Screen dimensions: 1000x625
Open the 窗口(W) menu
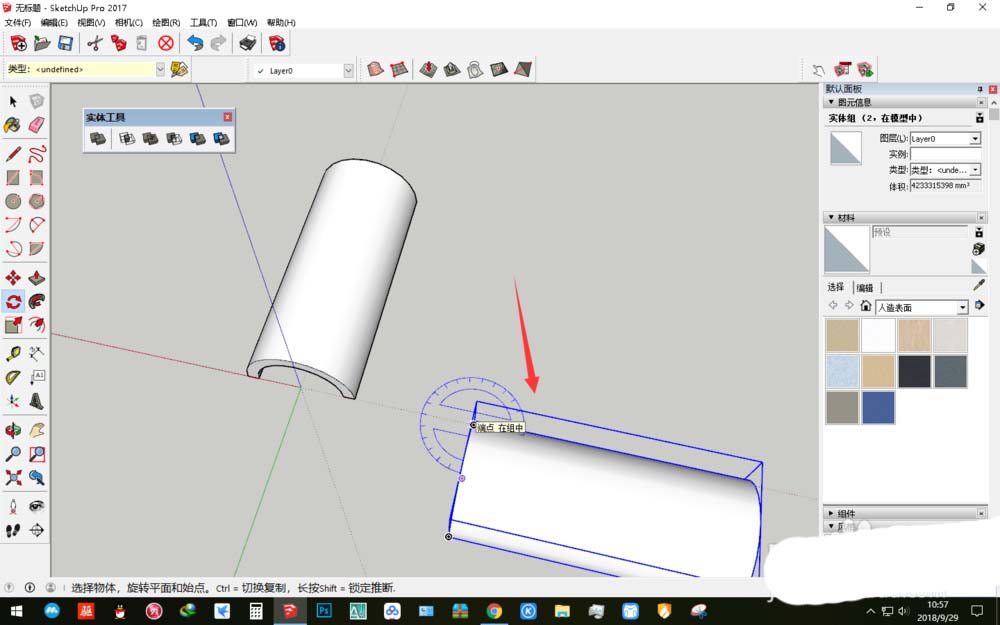tap(242, 22)
